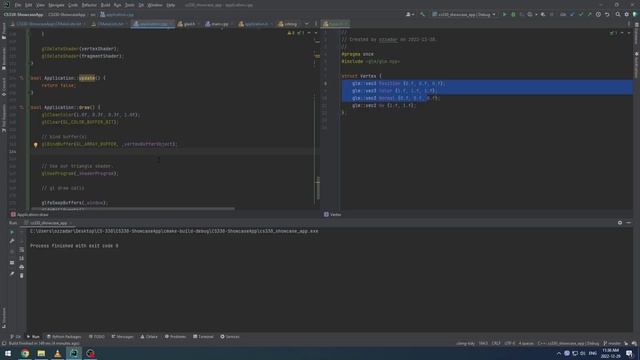Click the executable path line in the Run console
Viewport: 640px width, 360px height.
point(174,231)
